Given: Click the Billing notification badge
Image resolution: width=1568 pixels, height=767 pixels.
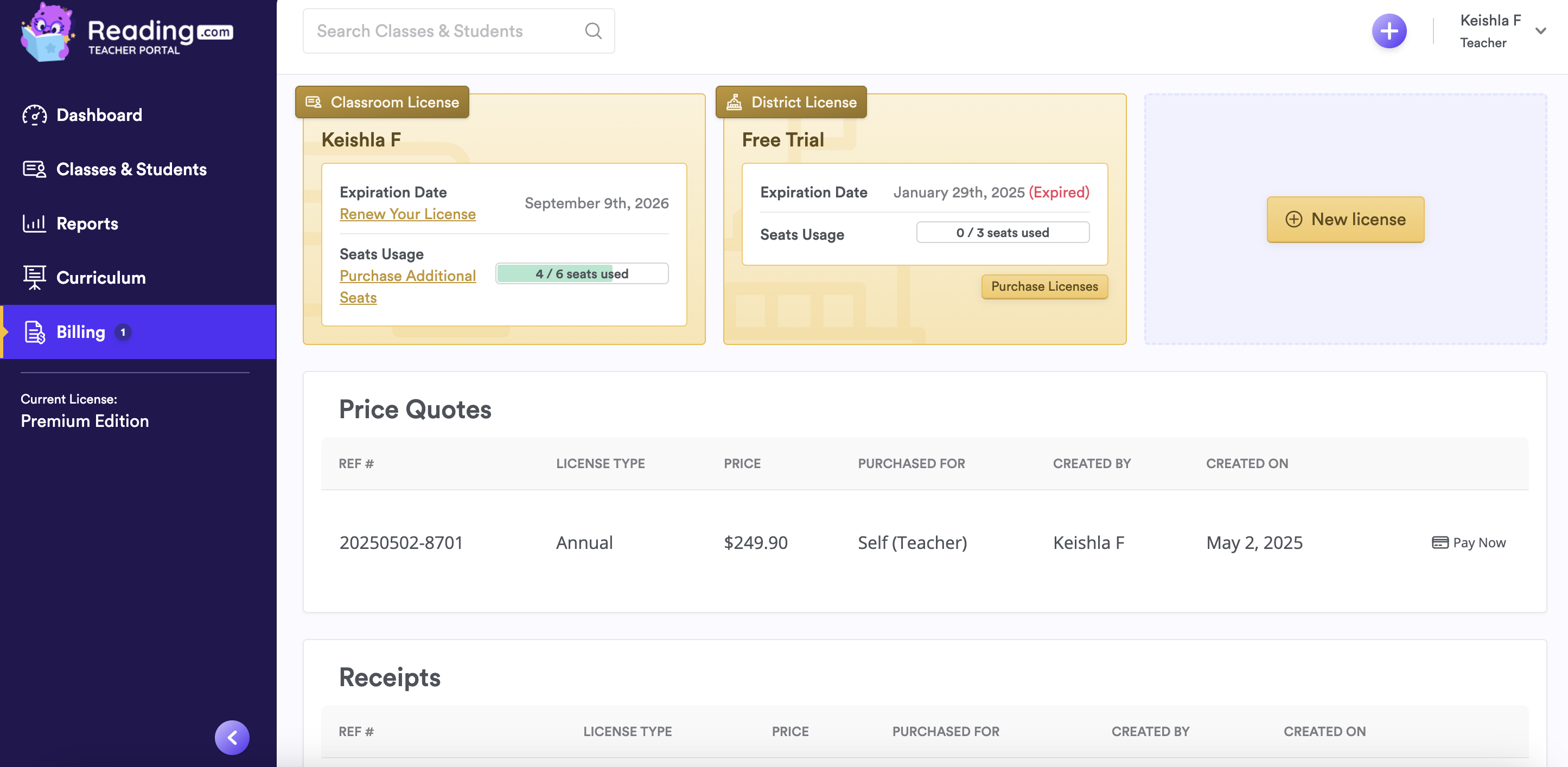Looking at the screenshot, I should [x=123, y=333].
